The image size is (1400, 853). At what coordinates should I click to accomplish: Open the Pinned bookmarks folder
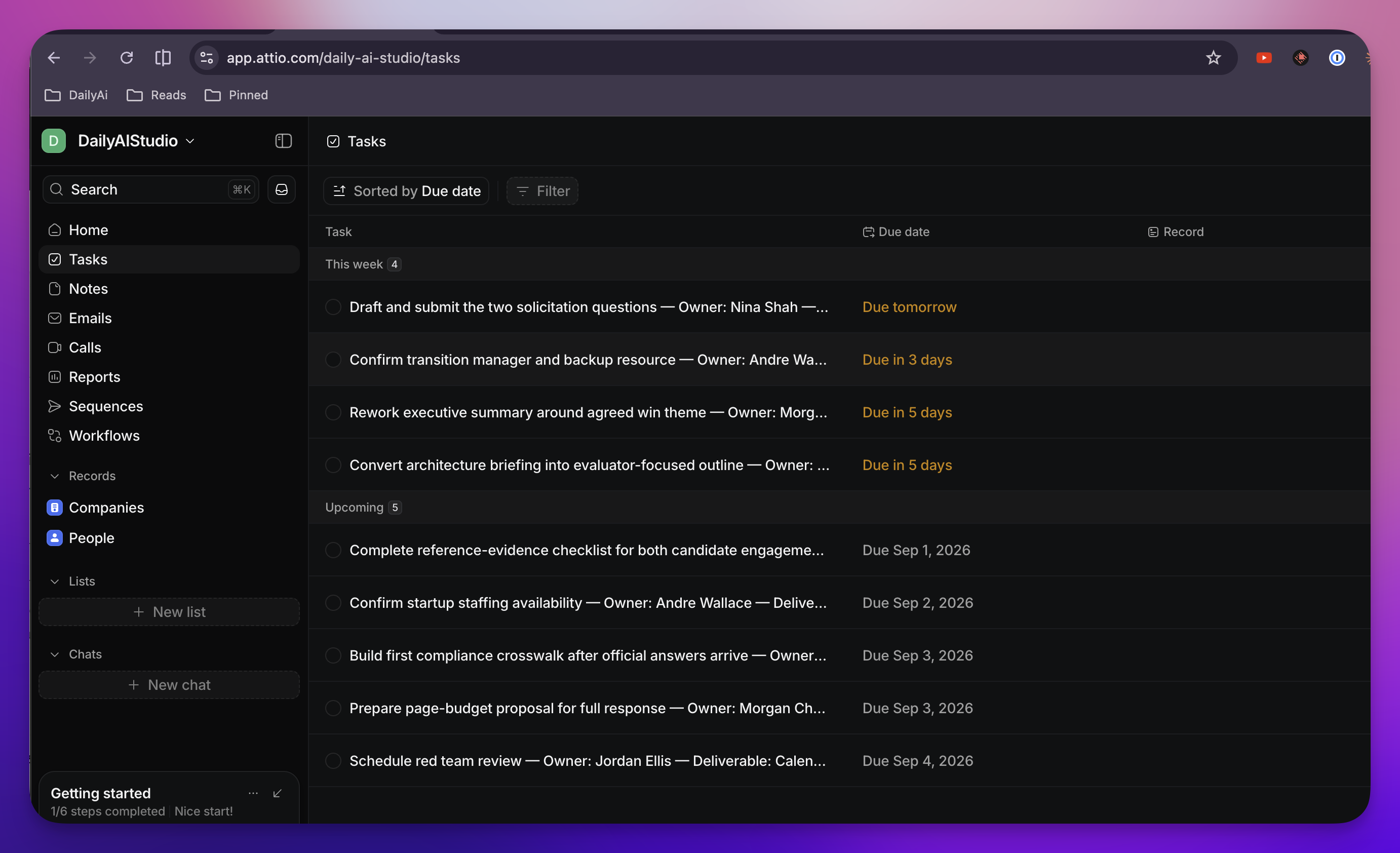(237, 95)
